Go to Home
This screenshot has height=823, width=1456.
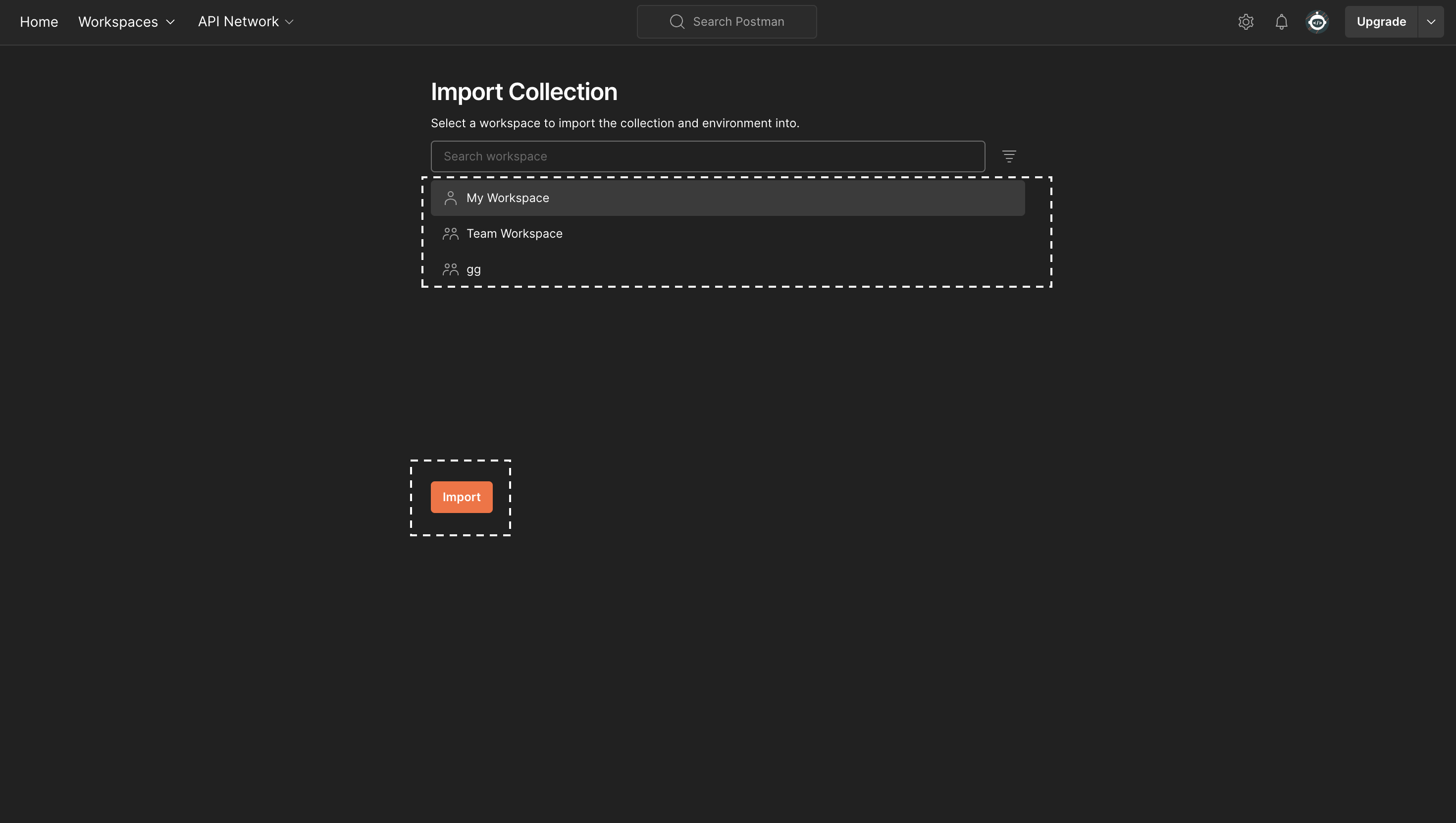[39, 21]
